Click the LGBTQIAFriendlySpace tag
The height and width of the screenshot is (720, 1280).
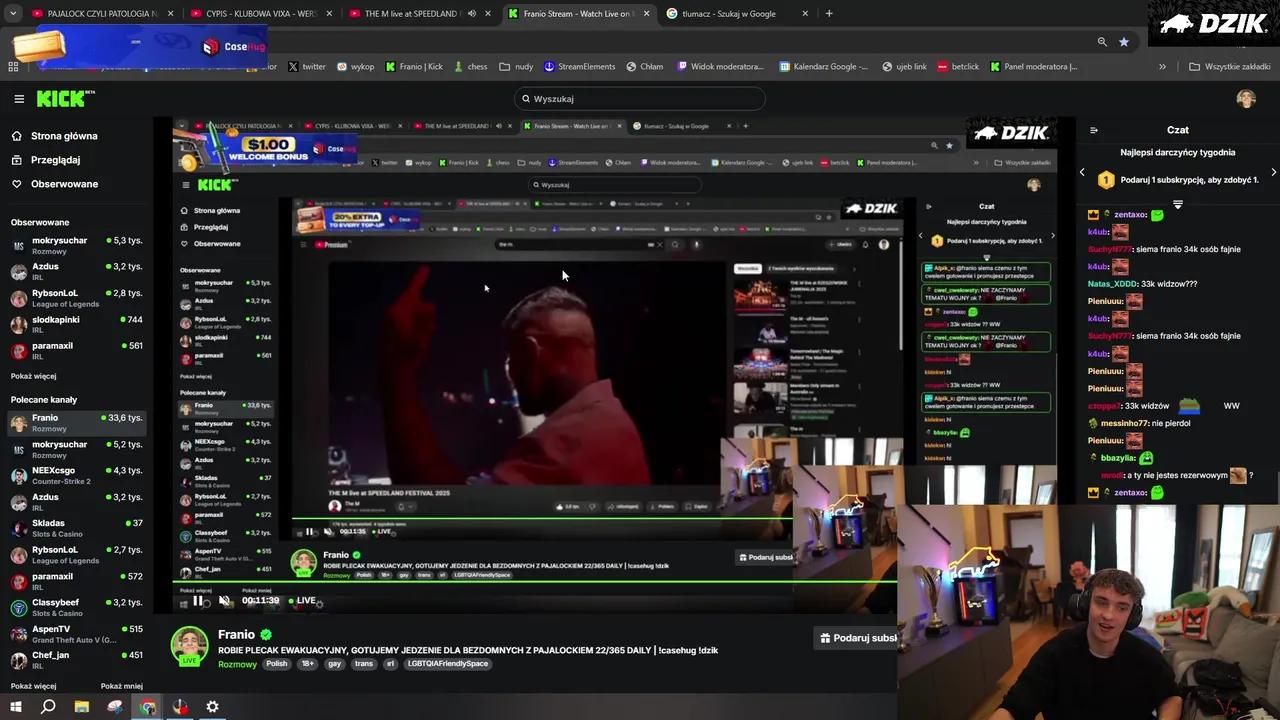[x=448, y=664]
